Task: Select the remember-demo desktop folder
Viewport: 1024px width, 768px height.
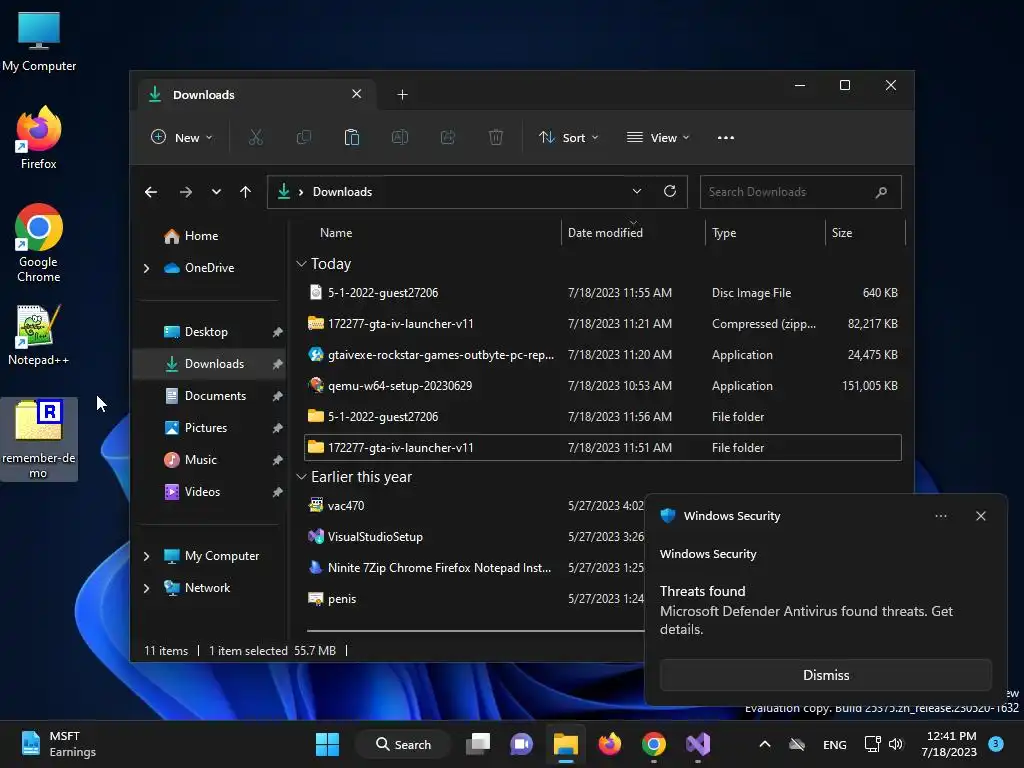Action: (x=39, y=440)
